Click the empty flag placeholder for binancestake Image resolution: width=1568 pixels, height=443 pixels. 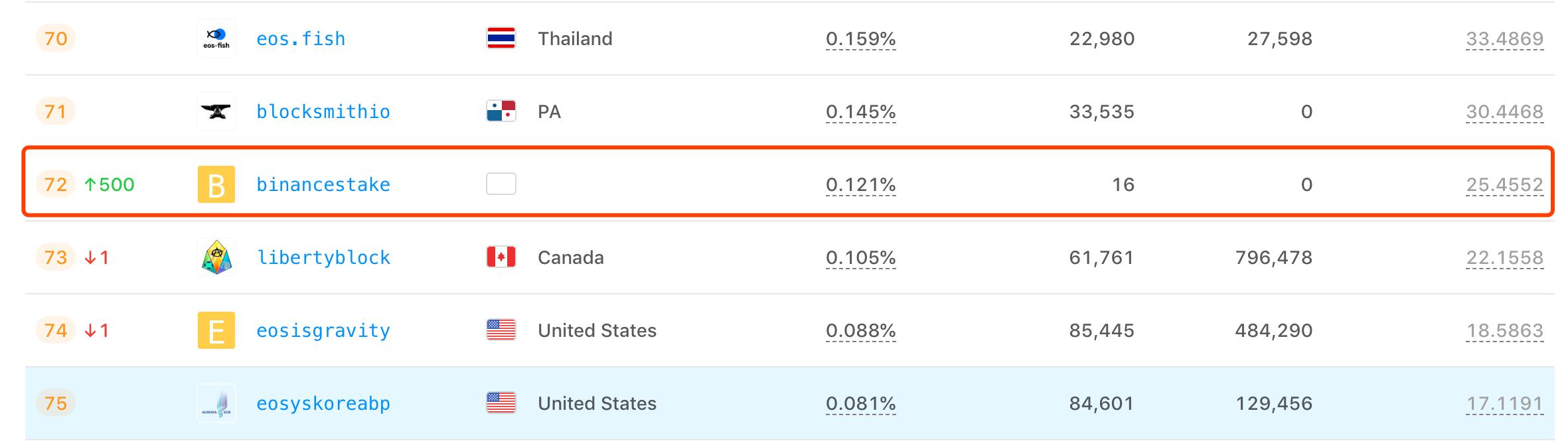click(x=501, y=184)
